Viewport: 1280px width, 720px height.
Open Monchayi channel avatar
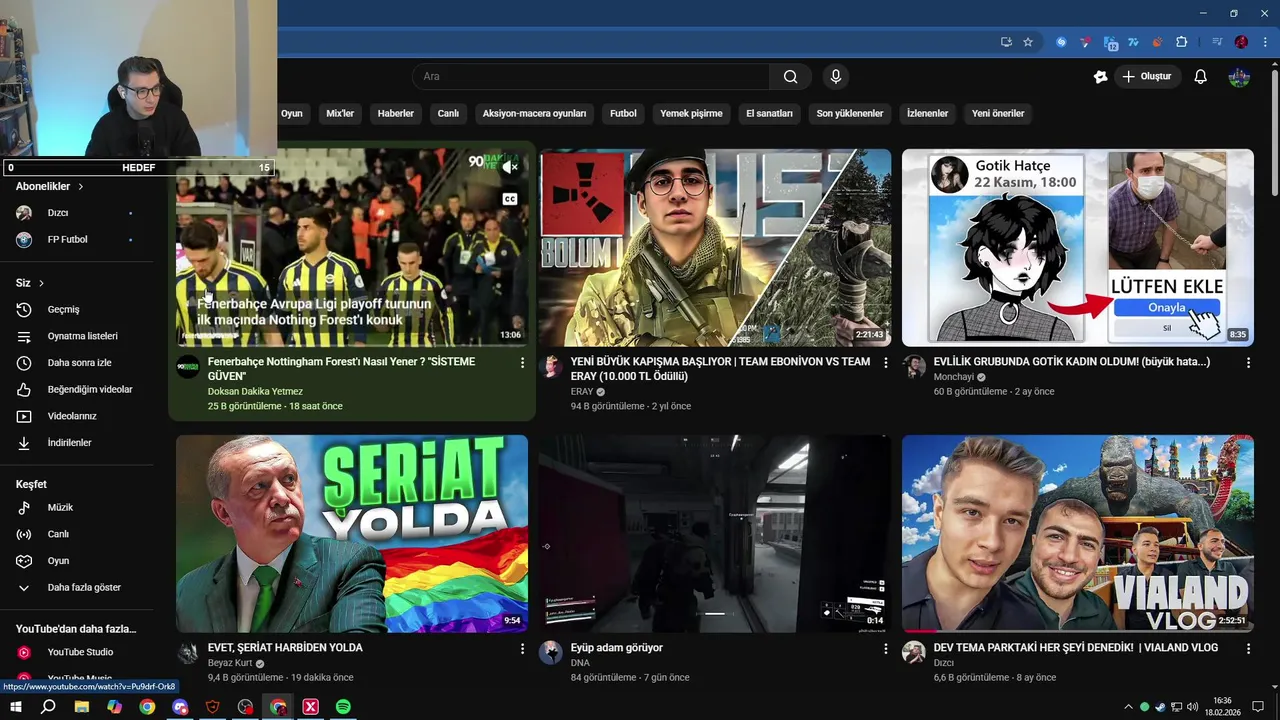pos(914,367)
